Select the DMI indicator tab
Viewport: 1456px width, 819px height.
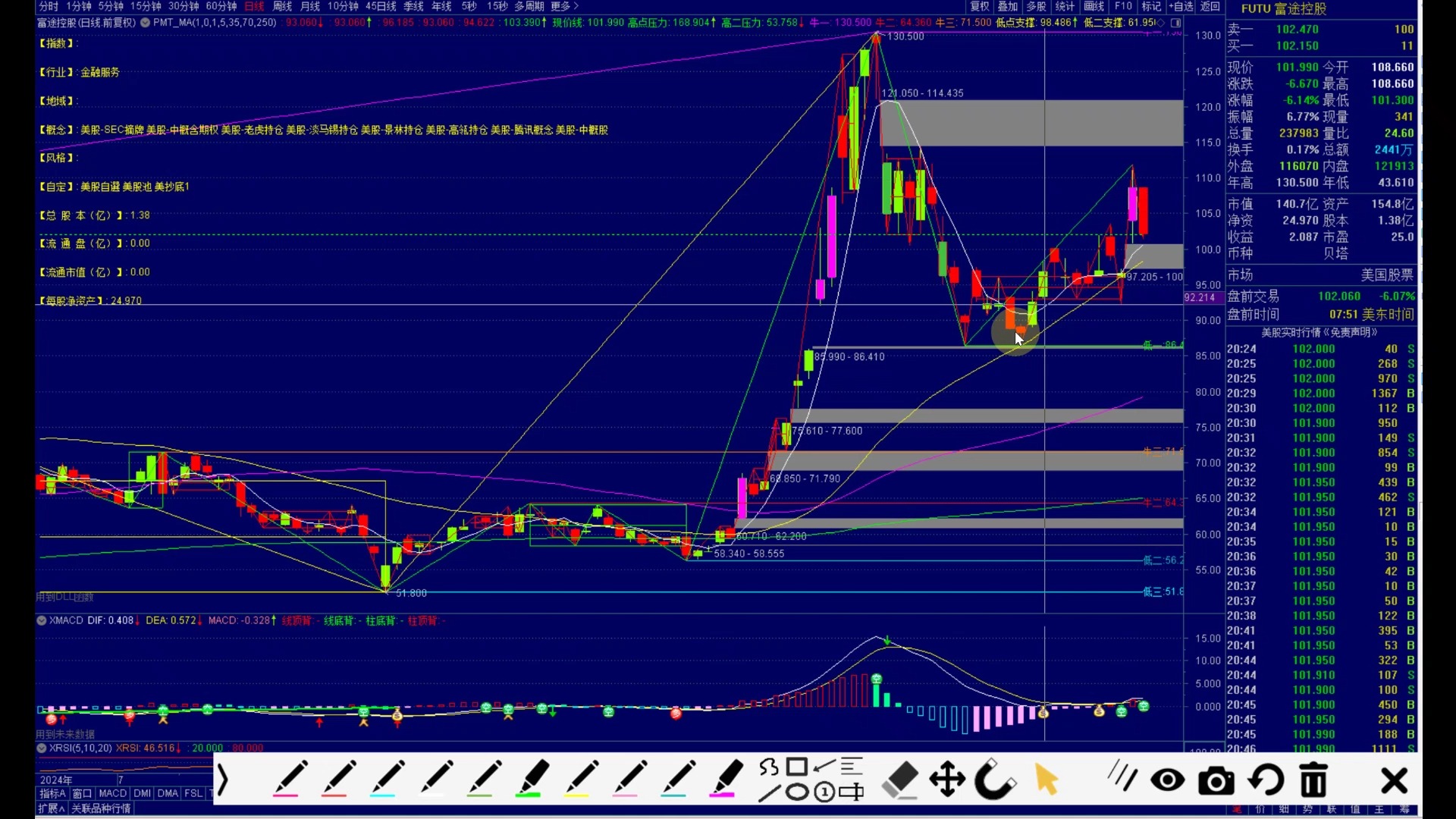[x=143, y=793]
